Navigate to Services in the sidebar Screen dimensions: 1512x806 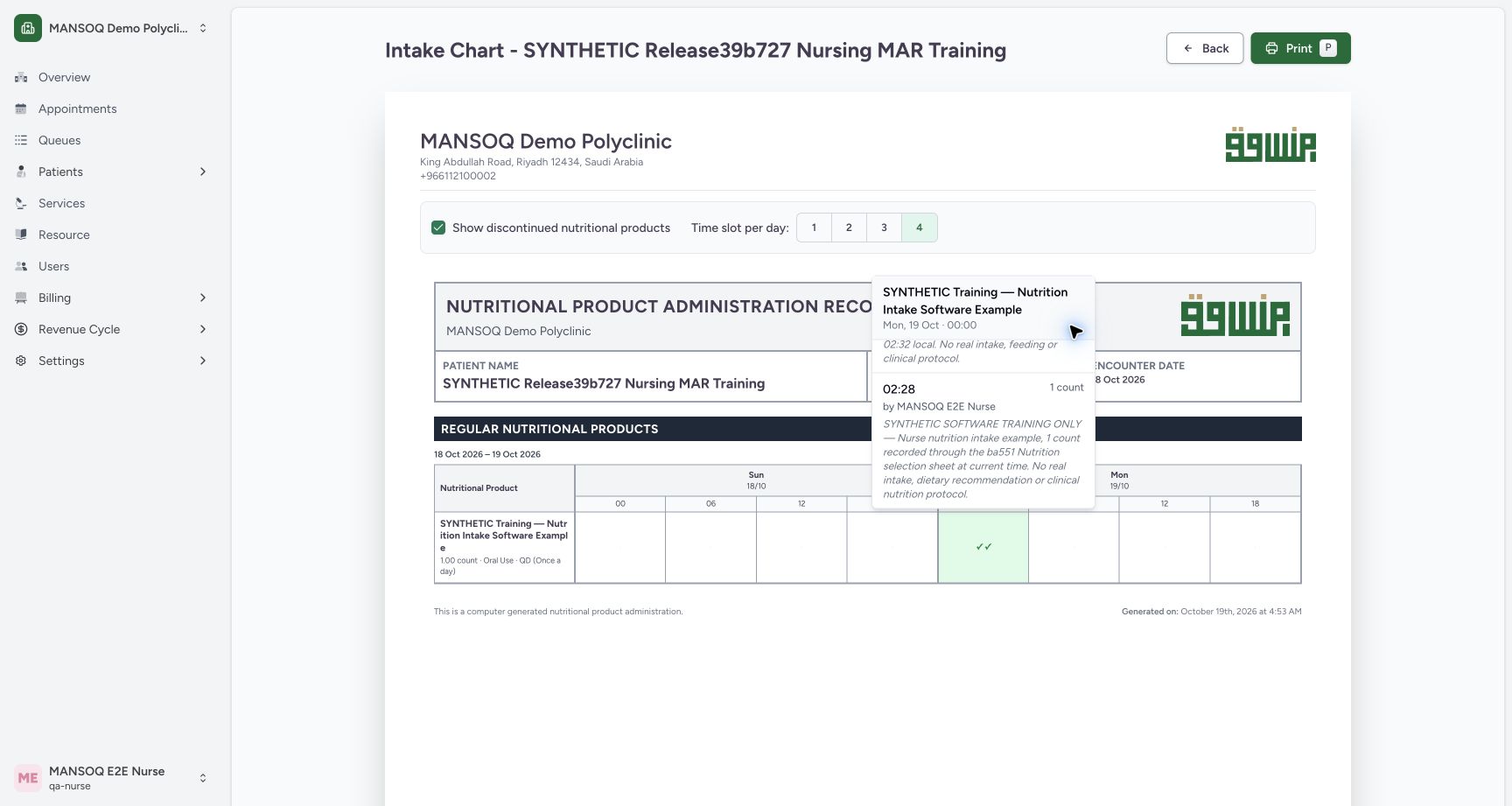[112, 203]
